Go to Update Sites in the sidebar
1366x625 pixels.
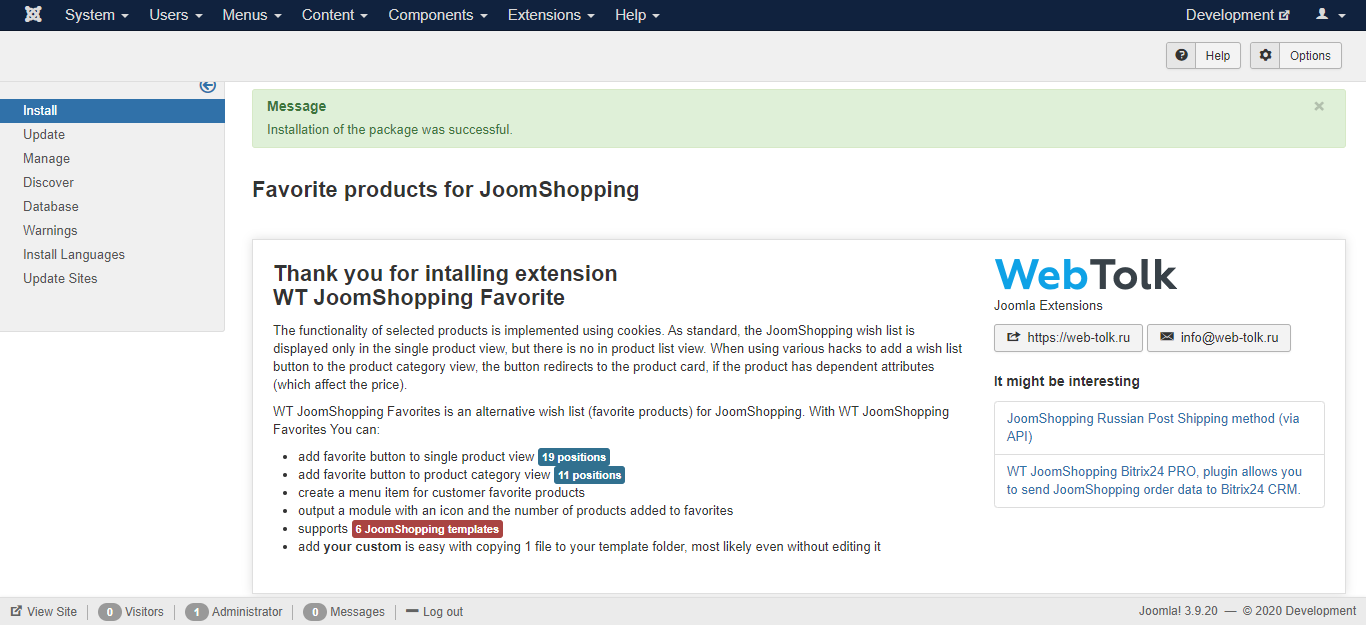tap(60, 278)
